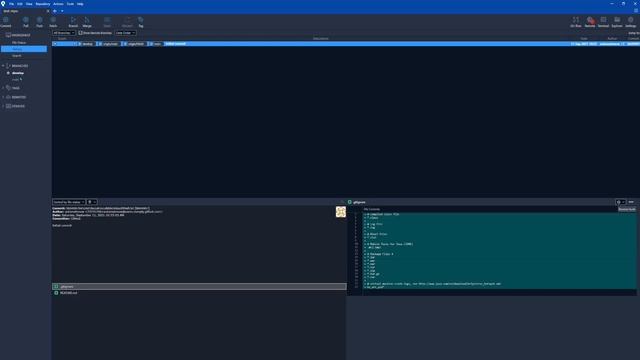This screenshot has height=360, width=640.
Task: Click the diff panel ellipsis button
Action: [631, 202]
